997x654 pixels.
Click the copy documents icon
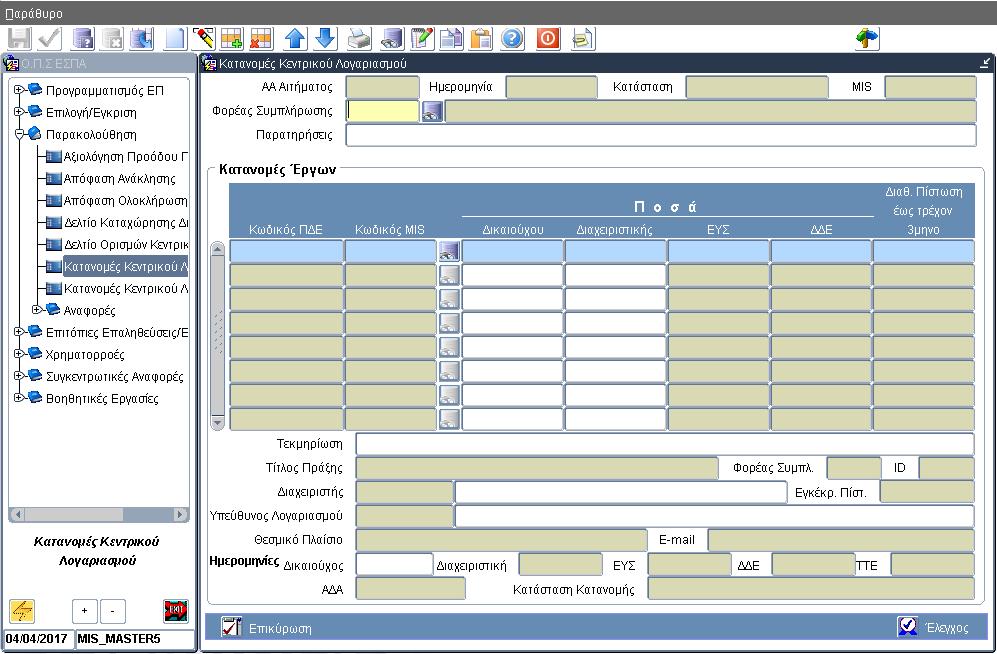tap(451, 39)
